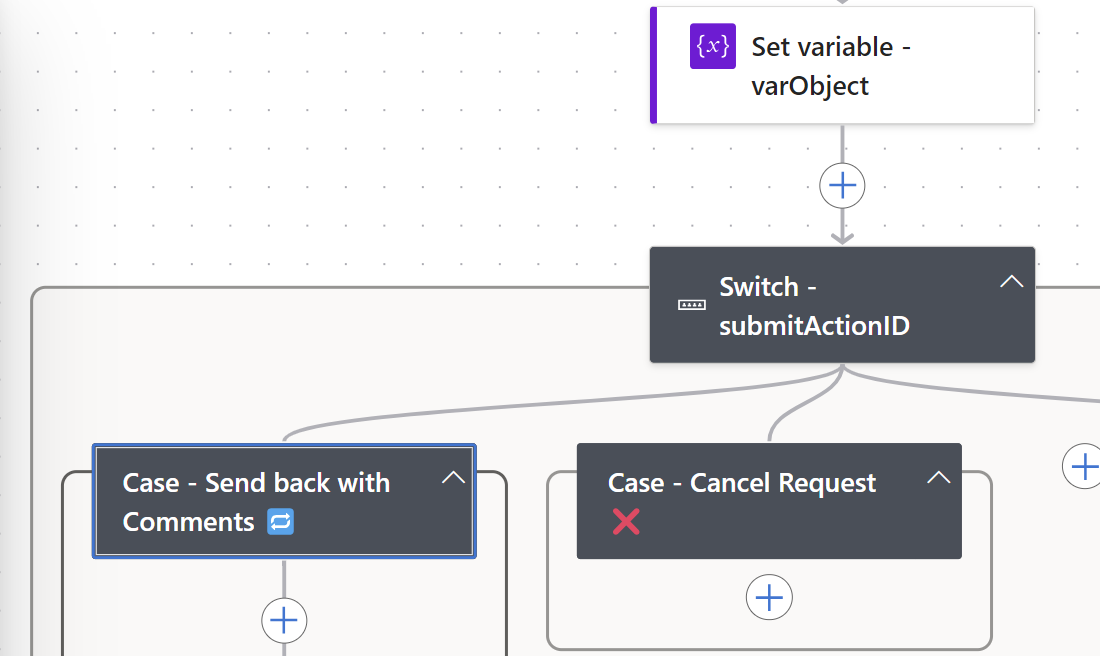Collapse the Case - Cancel Request card
The image size is (1100, 656).
point(938,478)
